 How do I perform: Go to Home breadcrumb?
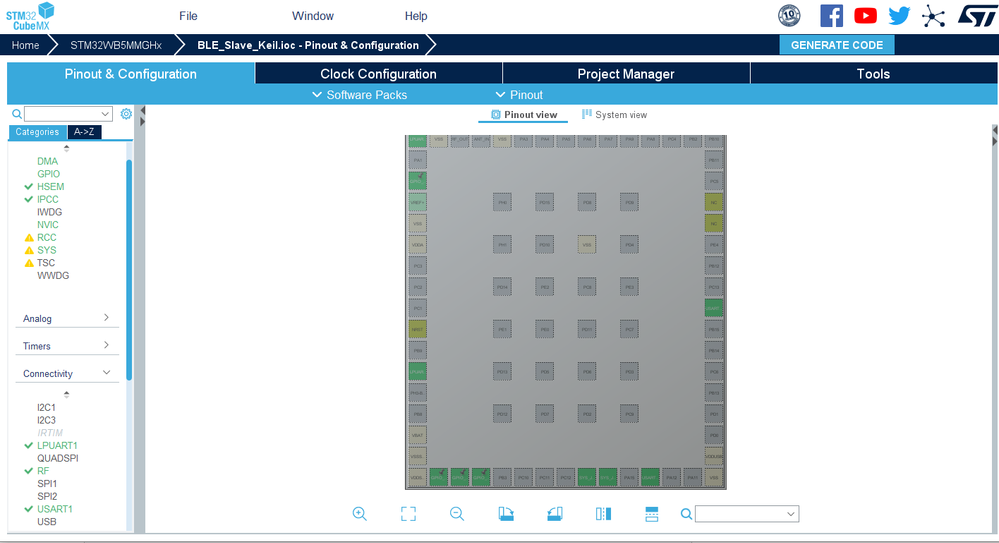click(x=25, y=45)
